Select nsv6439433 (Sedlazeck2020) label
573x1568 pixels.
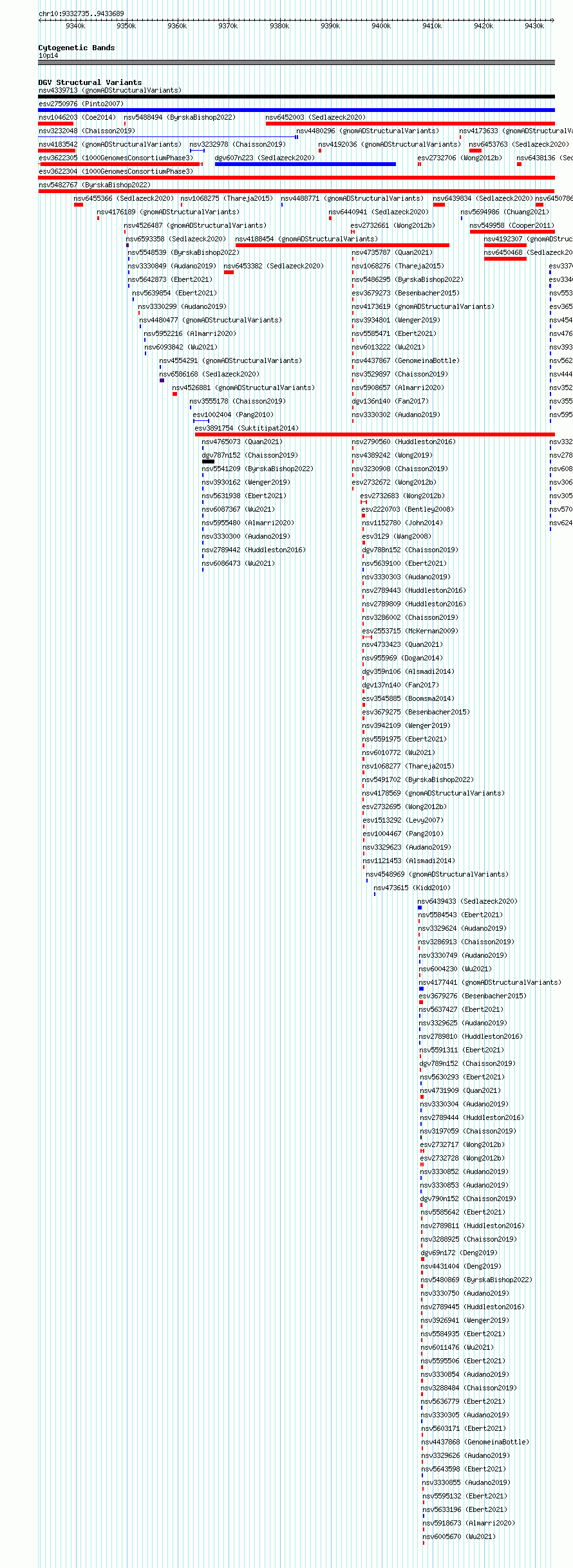click(x=467, y=901)
